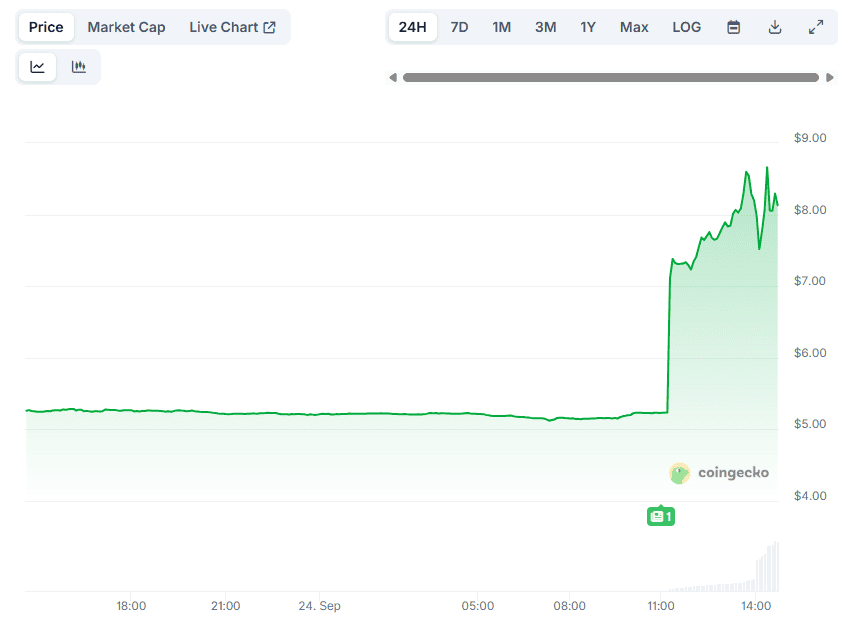
Task: Download the chart data
Action: 774,27
